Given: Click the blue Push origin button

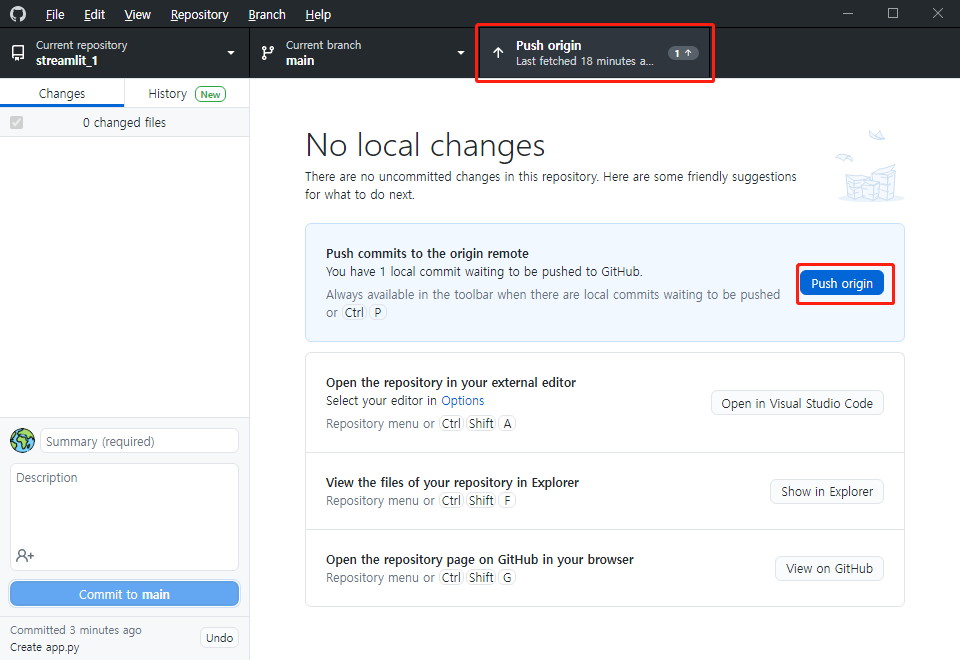Looking at the screenshot, I should coord(842,283).
